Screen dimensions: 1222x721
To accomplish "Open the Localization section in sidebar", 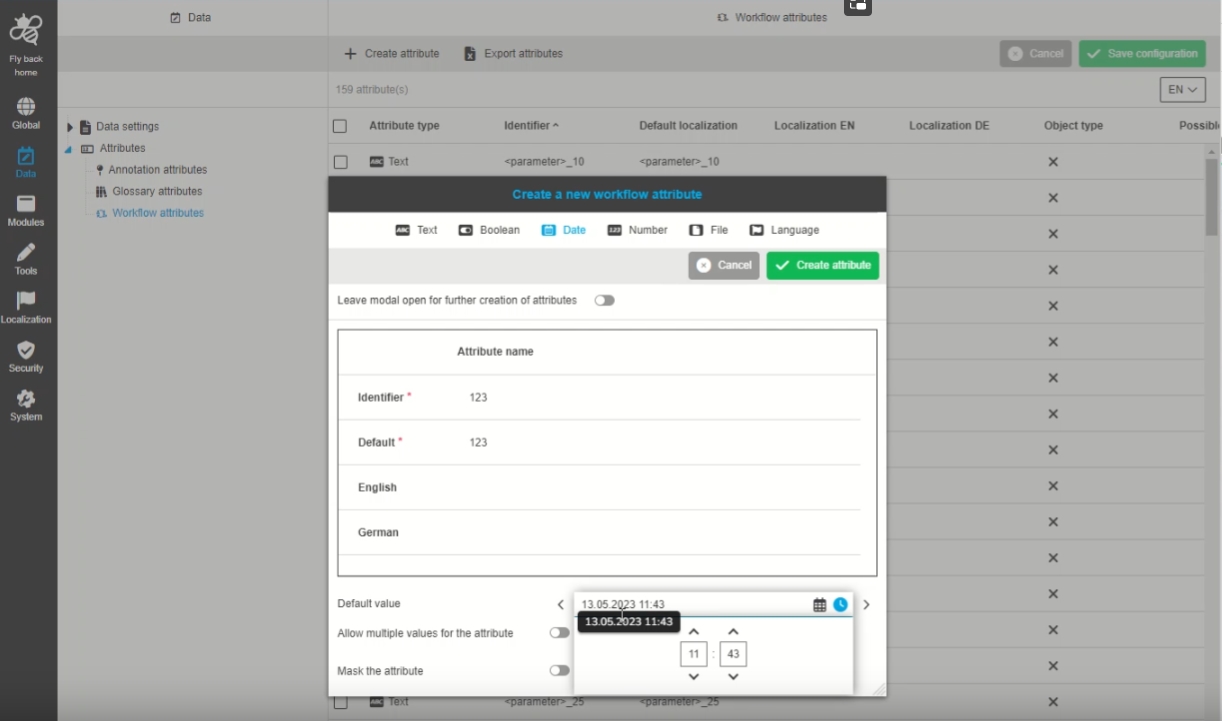I will (x=26, y=307).
